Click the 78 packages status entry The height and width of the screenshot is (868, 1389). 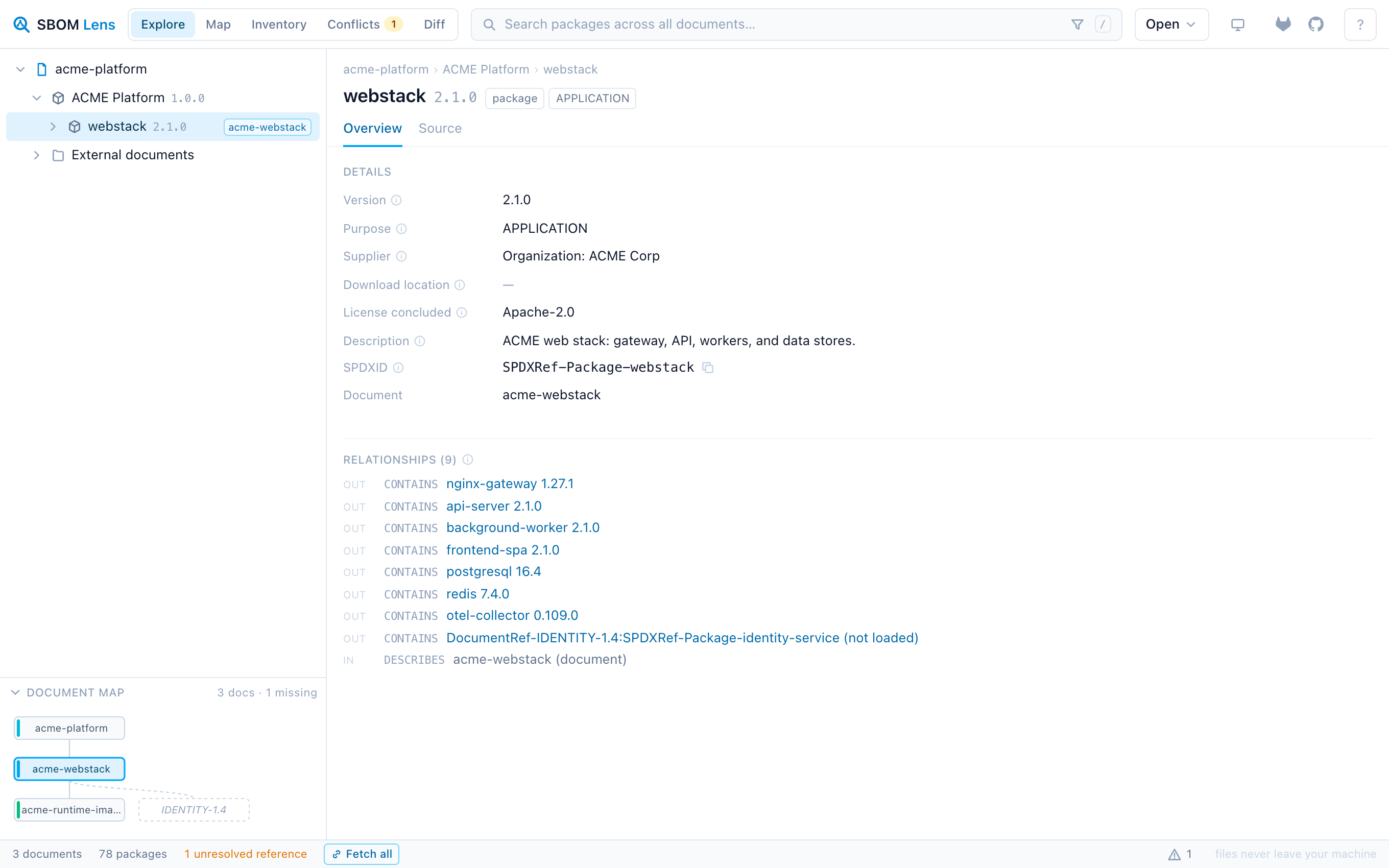133,854
